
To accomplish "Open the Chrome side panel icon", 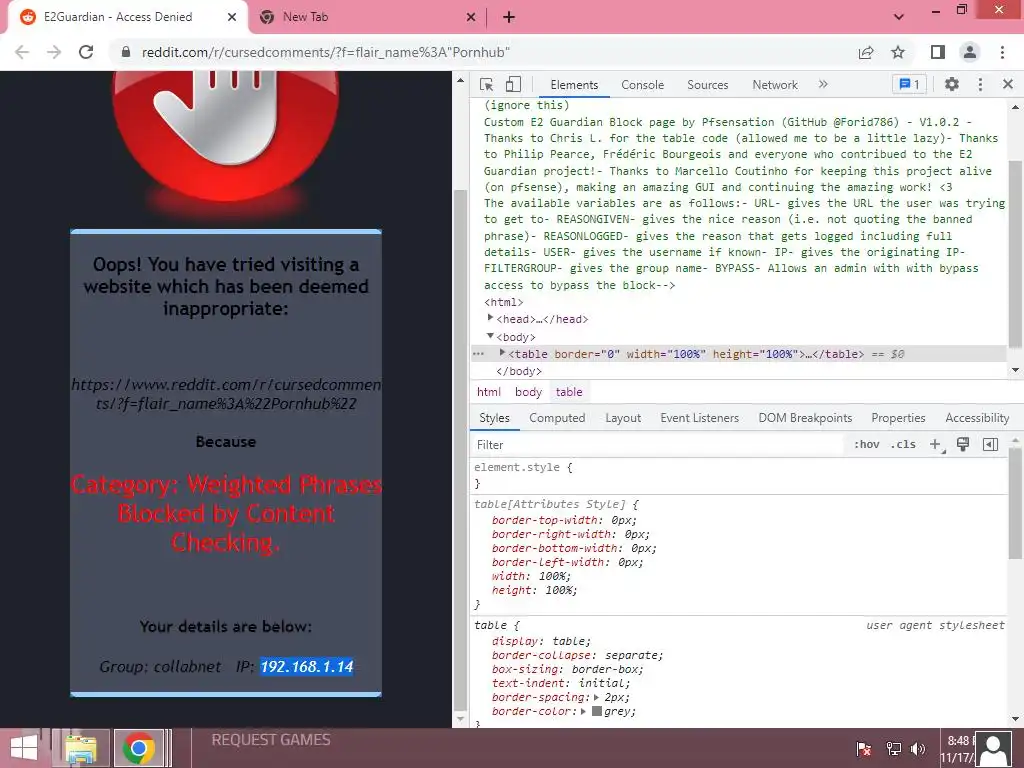I will (x=937, y=52).
